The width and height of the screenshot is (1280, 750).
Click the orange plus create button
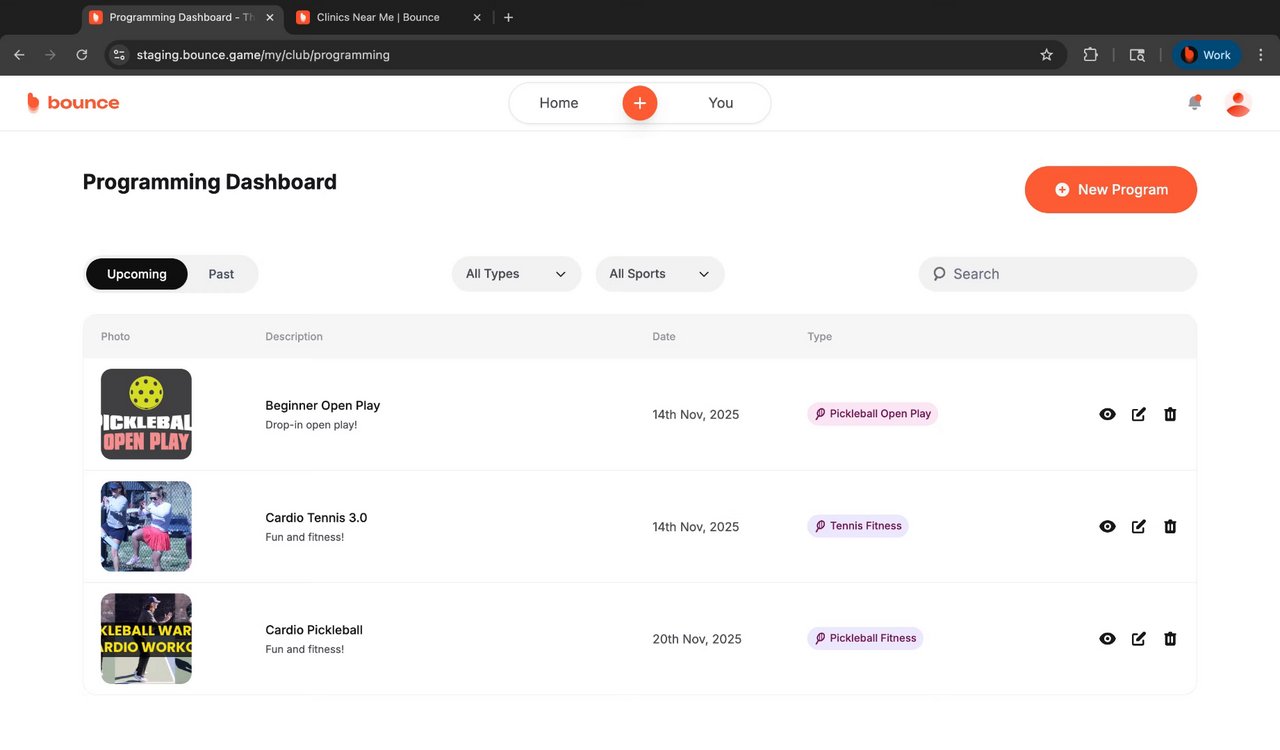coord(640,103)
